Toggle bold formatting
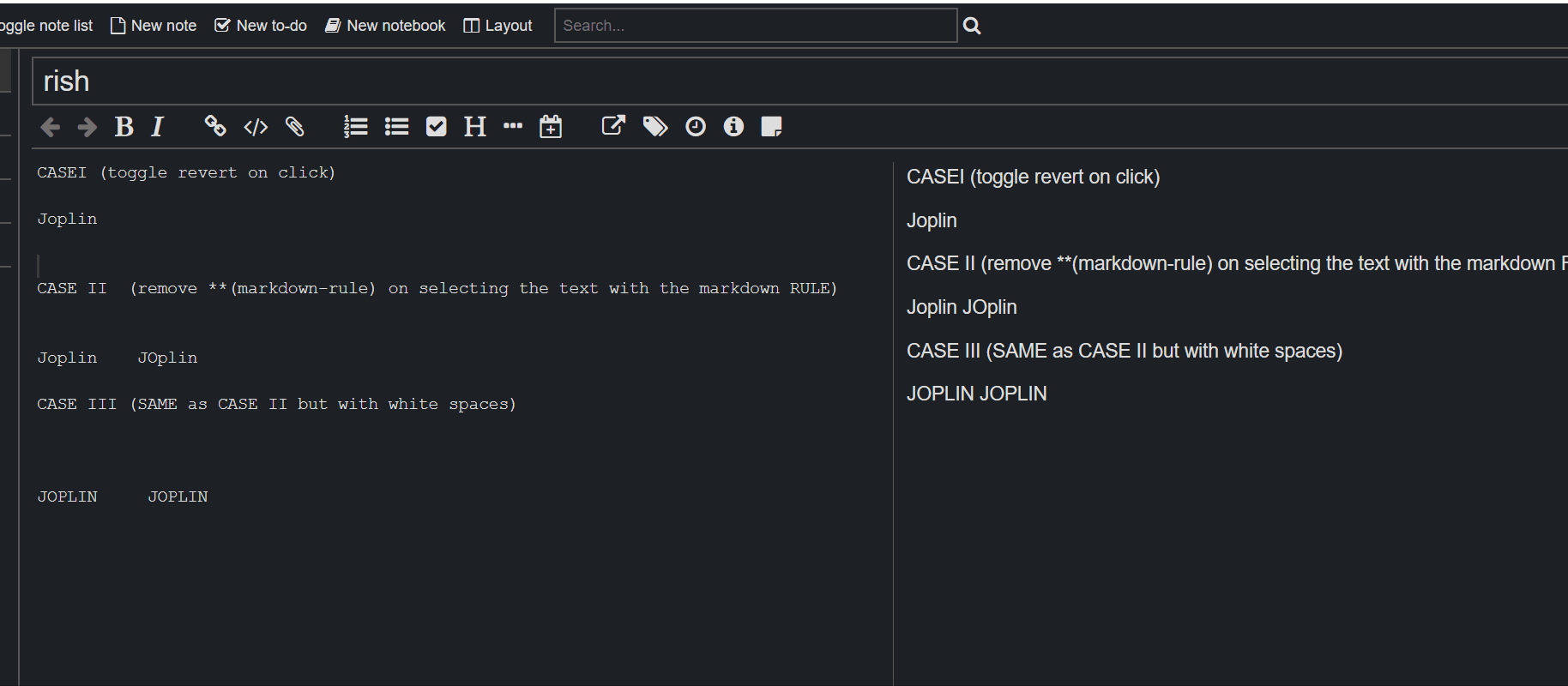 [124, 127]
